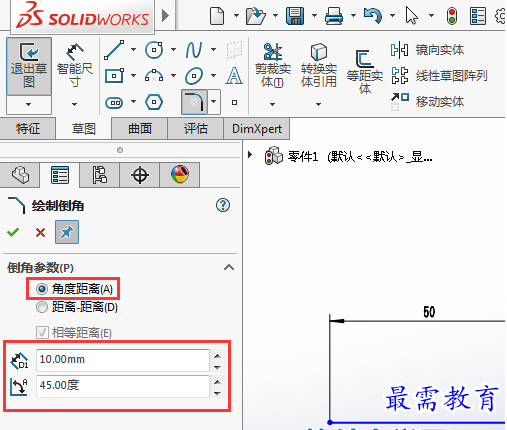Click Linear Sketch Pattern (线性草图阵列)
507x430 pixels.
click(x=439, y=76)
